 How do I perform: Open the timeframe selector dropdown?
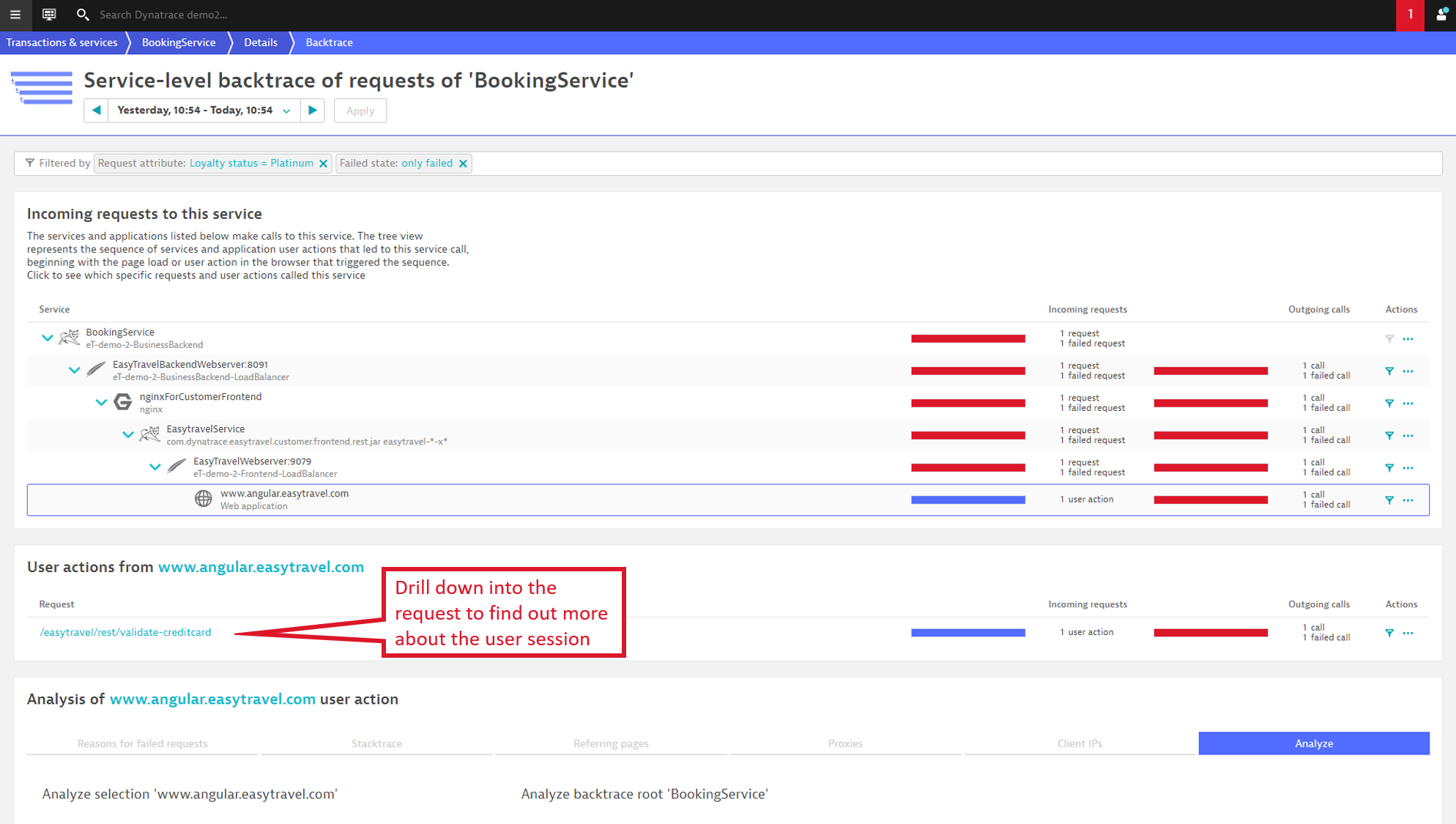(x=204, y=111)
